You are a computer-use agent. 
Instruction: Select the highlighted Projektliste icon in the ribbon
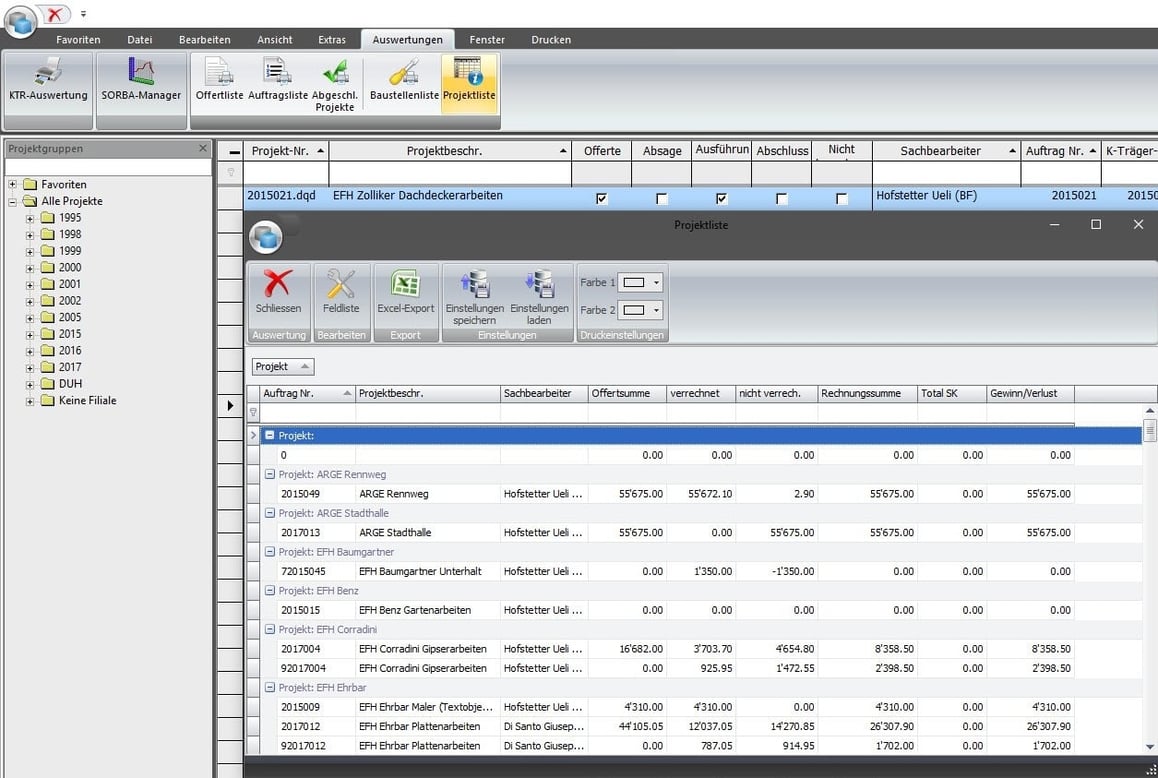[469, 82]
